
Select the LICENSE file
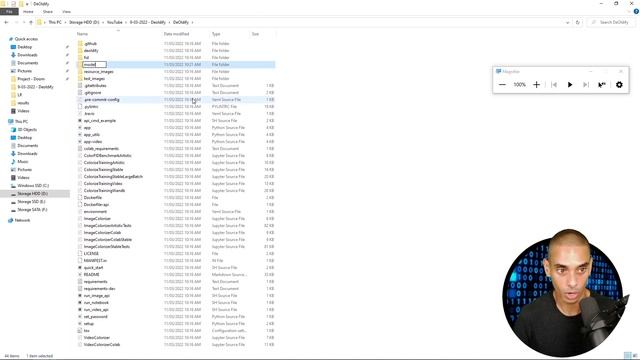(91, 253)
